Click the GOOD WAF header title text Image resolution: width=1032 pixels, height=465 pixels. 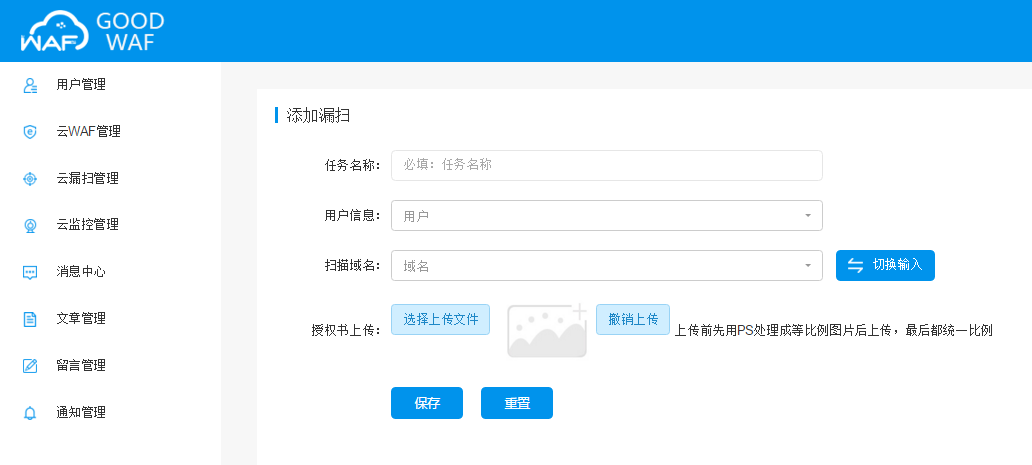tap(130, 32)
